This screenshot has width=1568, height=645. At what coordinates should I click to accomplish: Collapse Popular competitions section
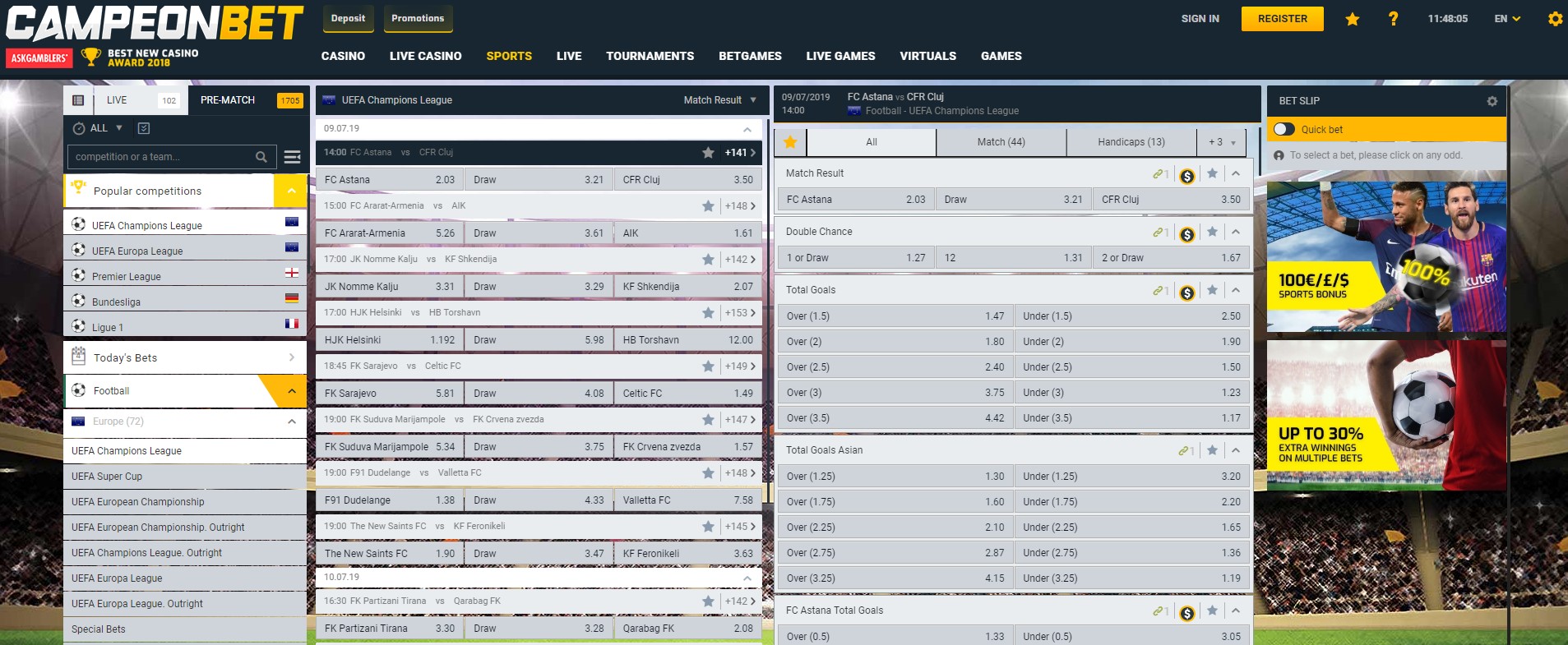point(290,191)
